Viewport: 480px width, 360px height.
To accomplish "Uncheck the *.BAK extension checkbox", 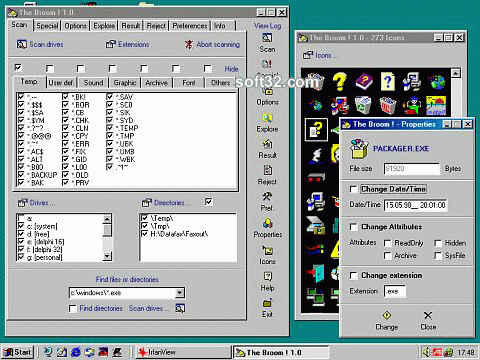I will 21,182.
